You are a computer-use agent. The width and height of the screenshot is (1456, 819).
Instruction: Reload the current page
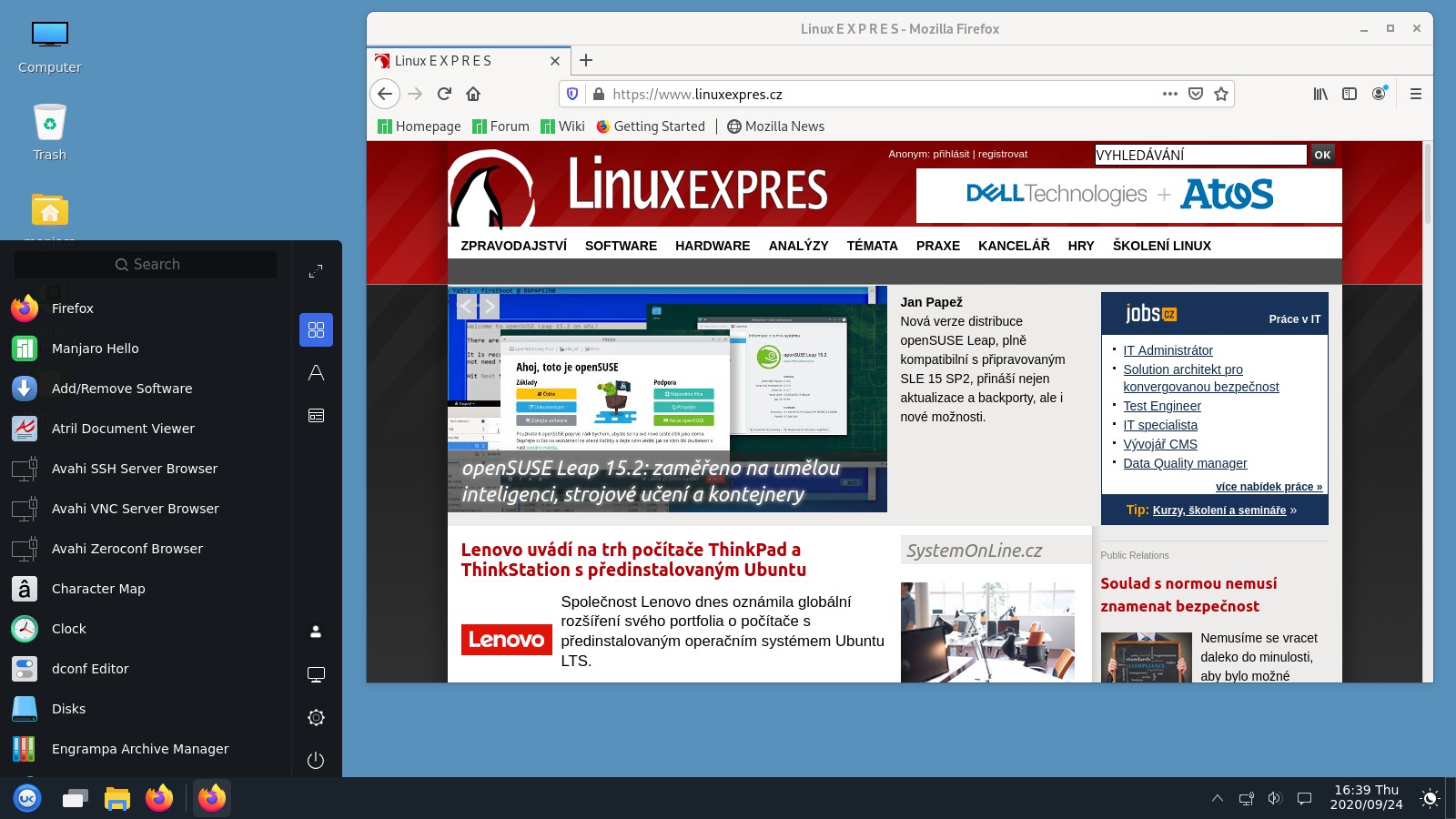pyautogui.click(x=444, y=94)
